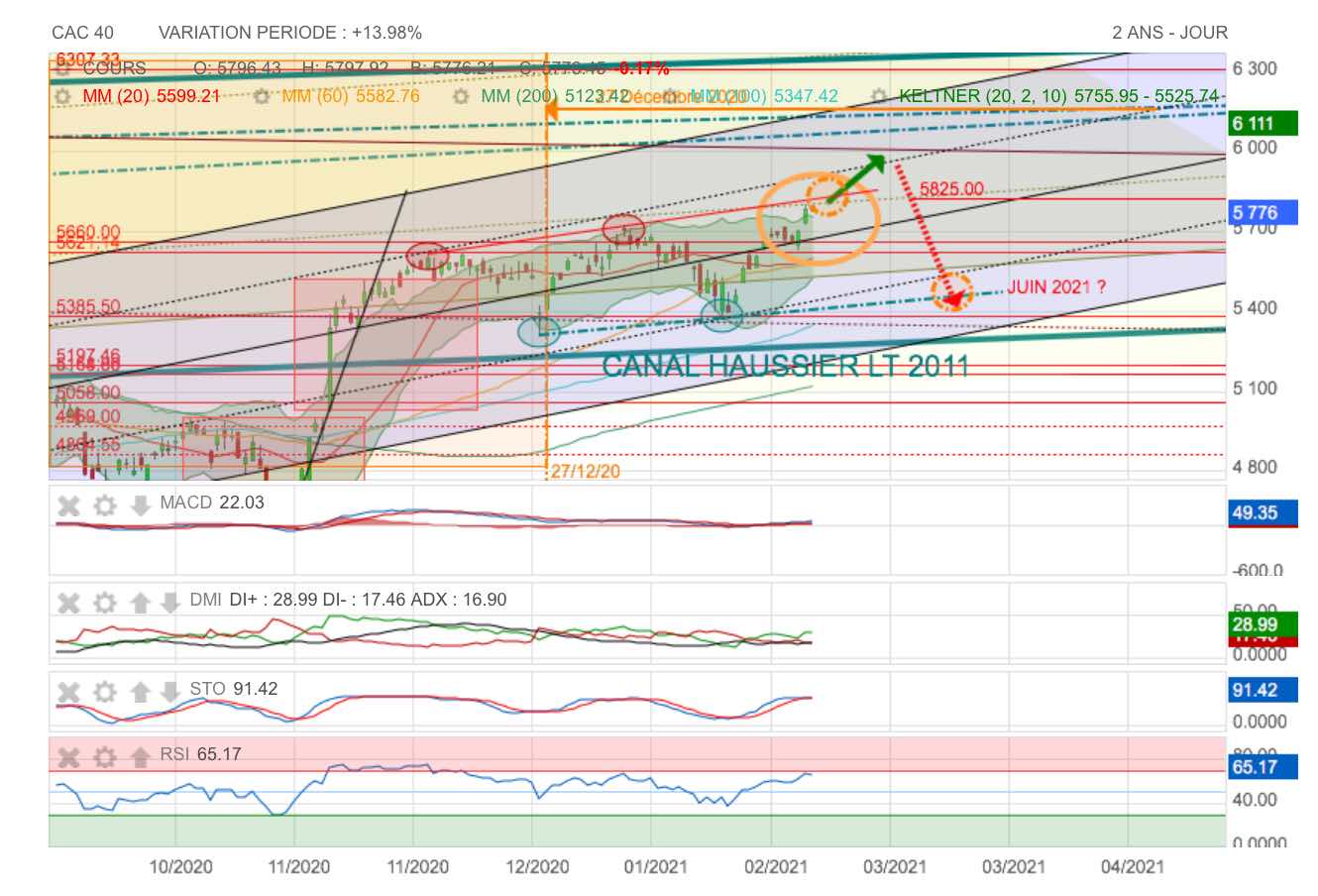
Task: Click the 10/2020 date axis label
Action: pos(180,867)
